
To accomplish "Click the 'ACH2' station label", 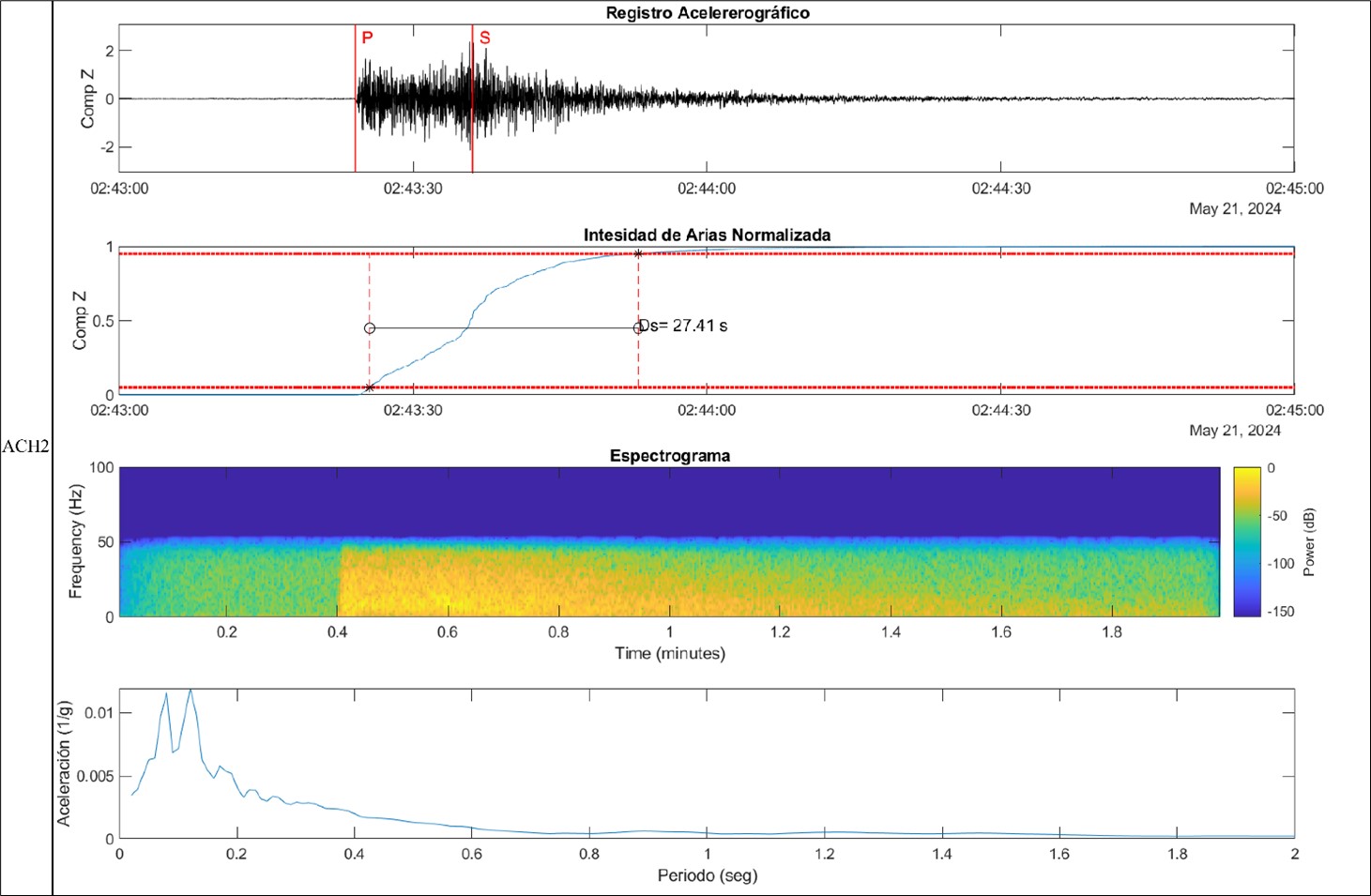I will click(25, 447).
